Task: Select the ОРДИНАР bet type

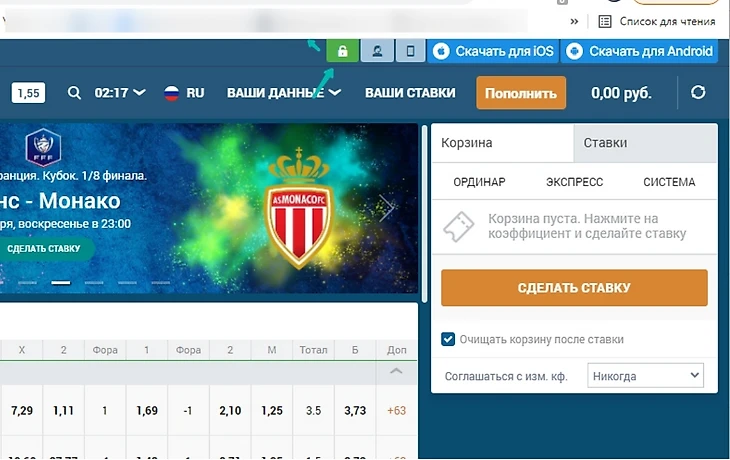Action: [x=480, y=182]
